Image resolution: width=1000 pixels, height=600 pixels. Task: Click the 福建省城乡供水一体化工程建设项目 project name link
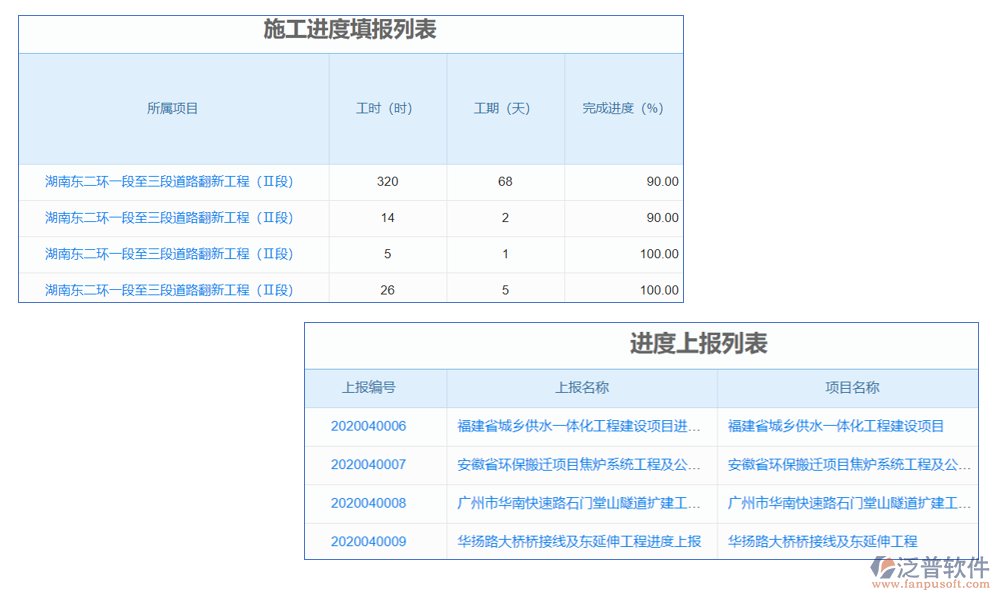tap(836, 426)
